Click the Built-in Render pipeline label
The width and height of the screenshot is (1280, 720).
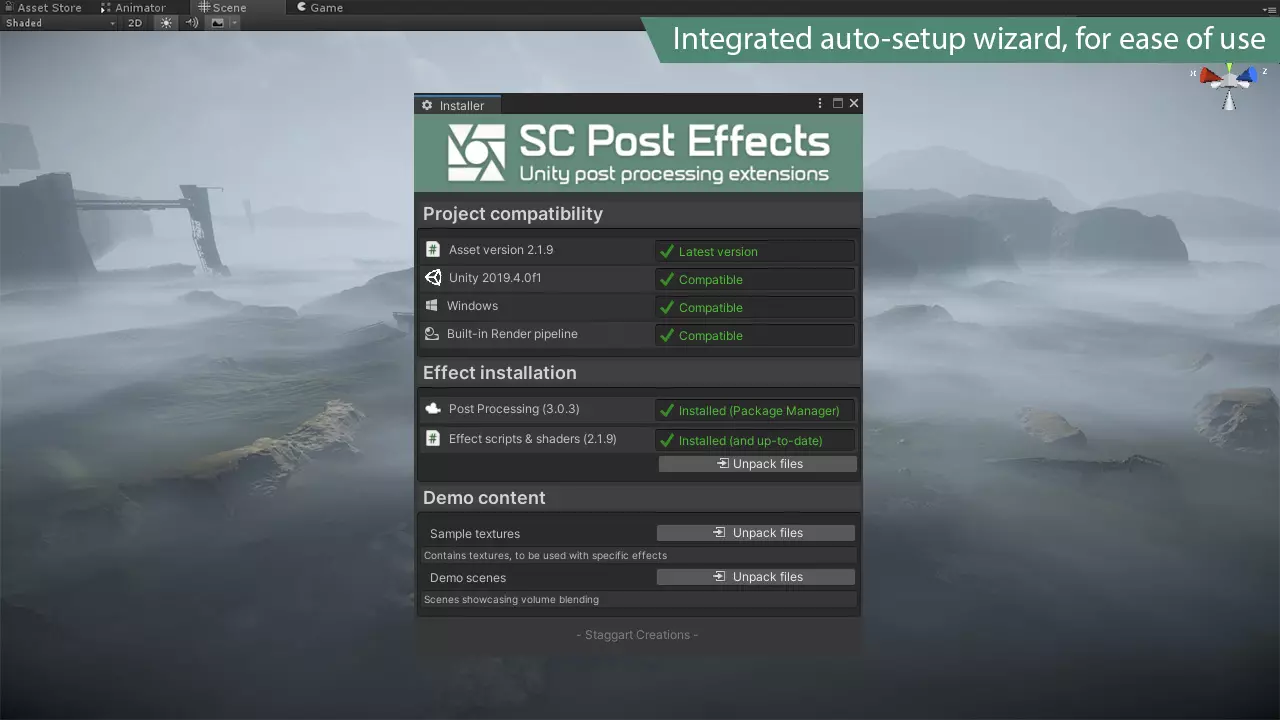[512, 334]
